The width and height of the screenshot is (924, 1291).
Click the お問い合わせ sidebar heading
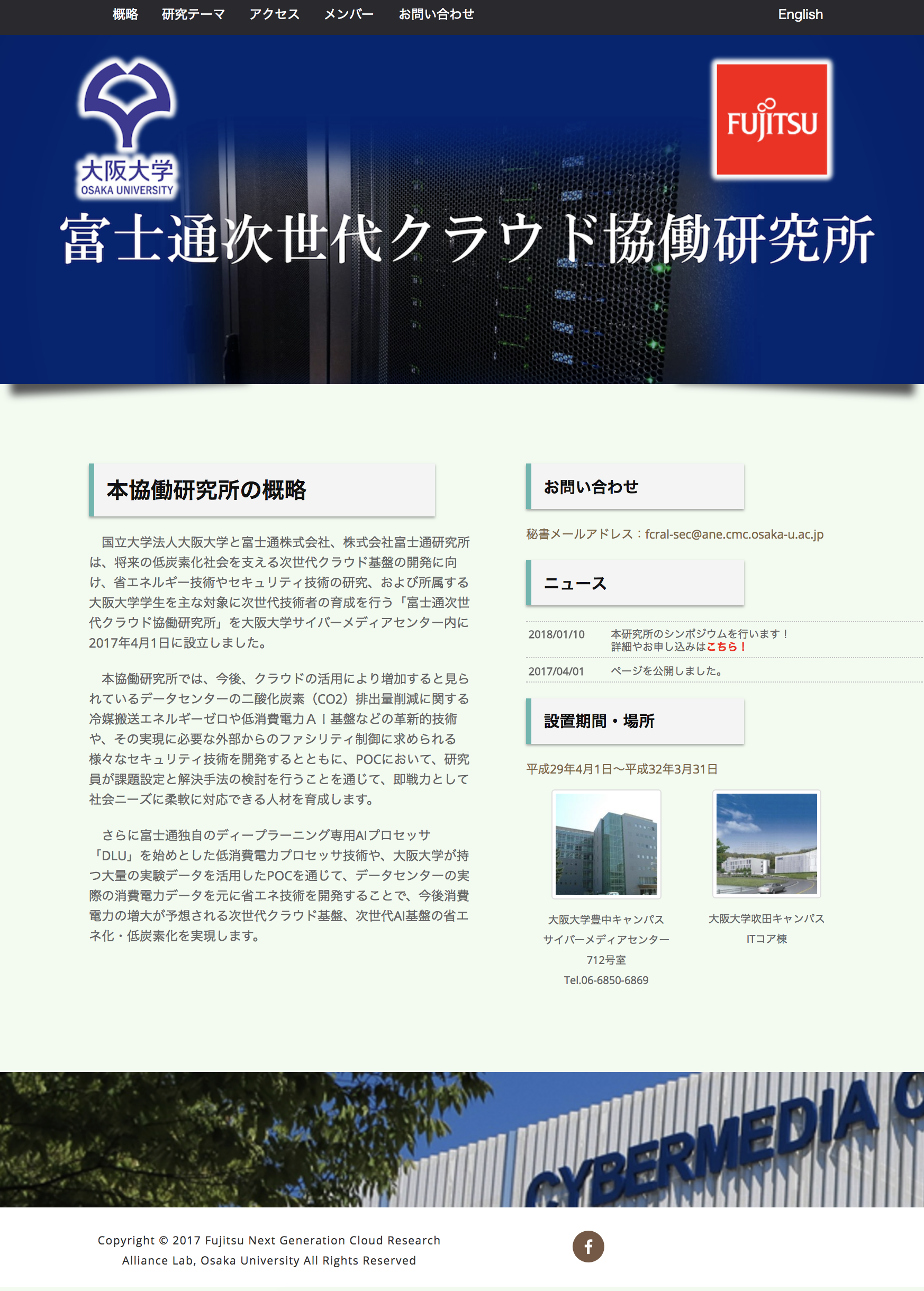click(591, 487)
